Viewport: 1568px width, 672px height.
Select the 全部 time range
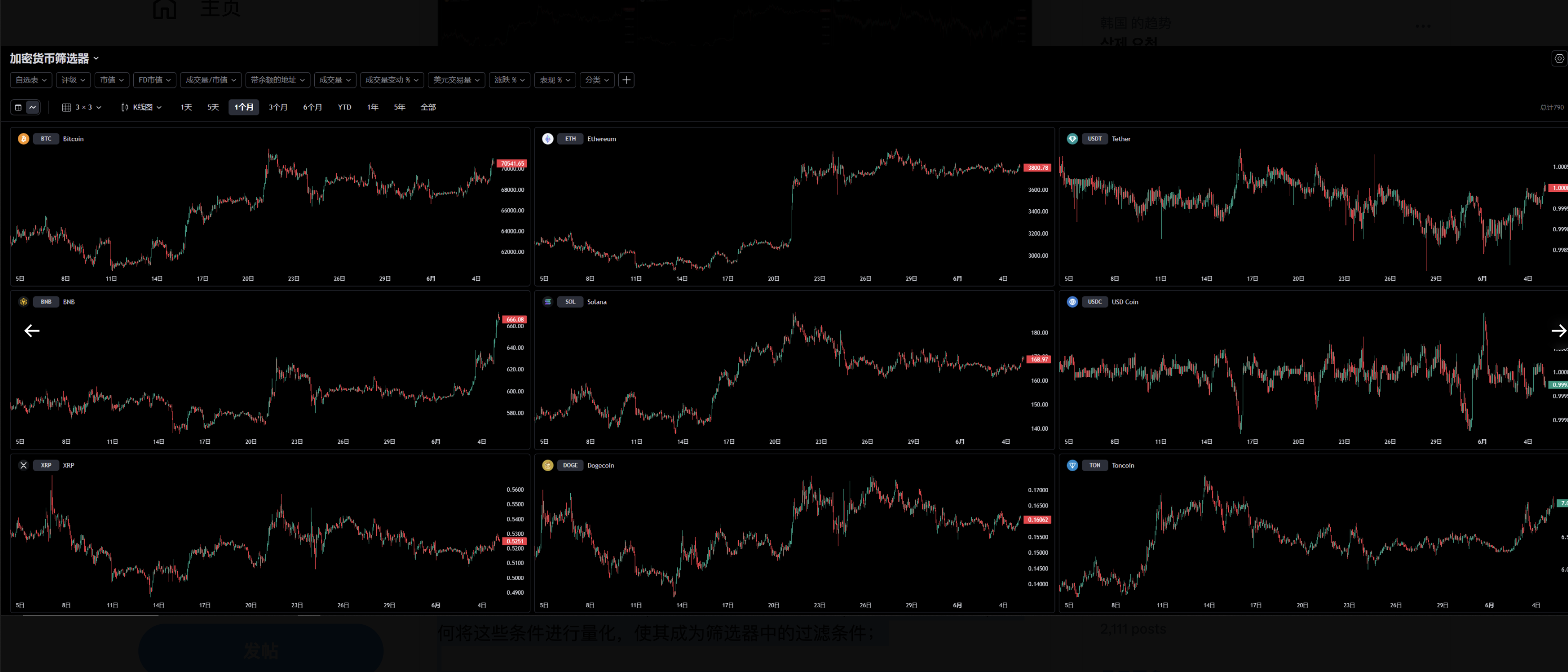428,107
